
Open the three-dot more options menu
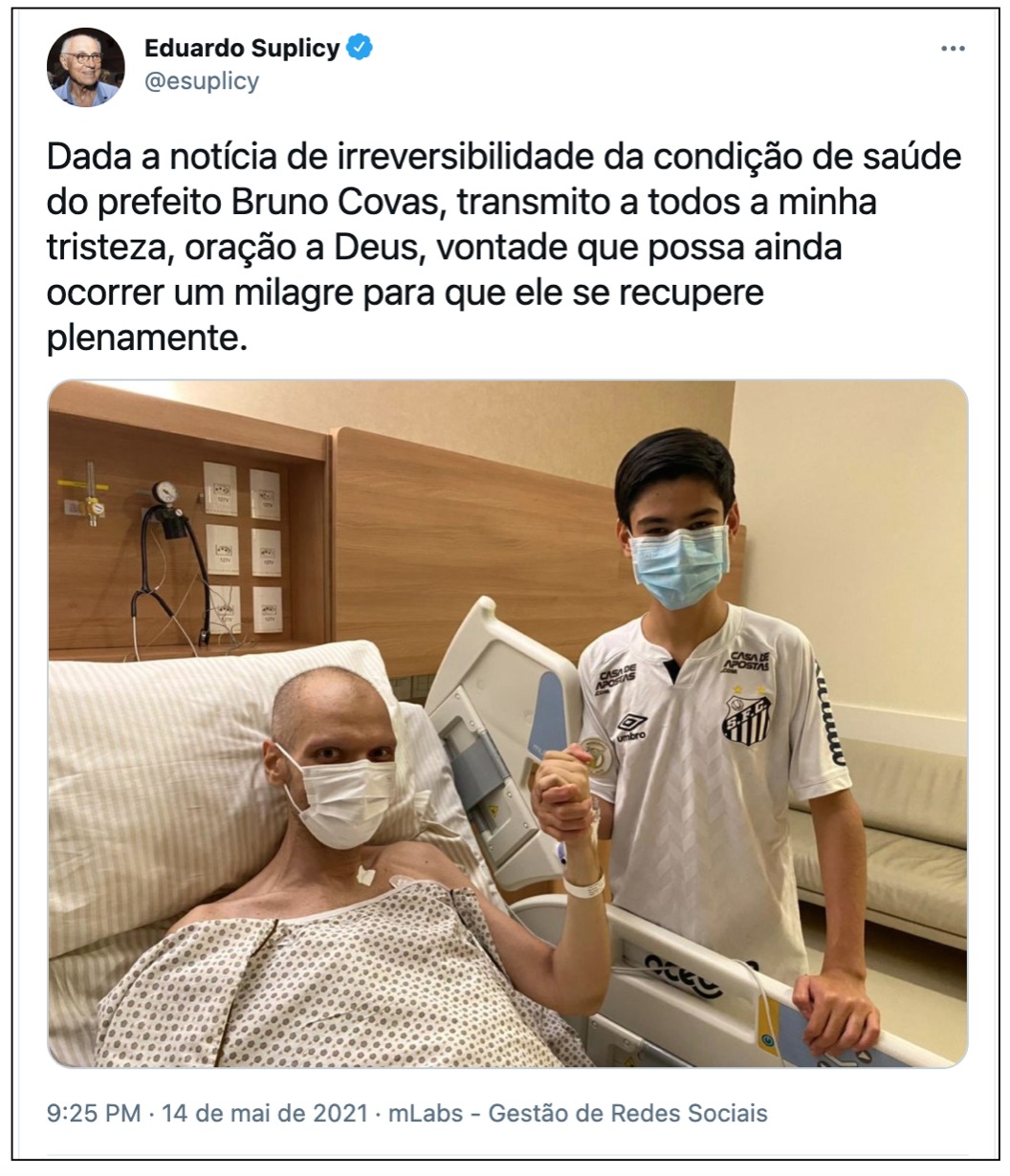pos(953,49)
